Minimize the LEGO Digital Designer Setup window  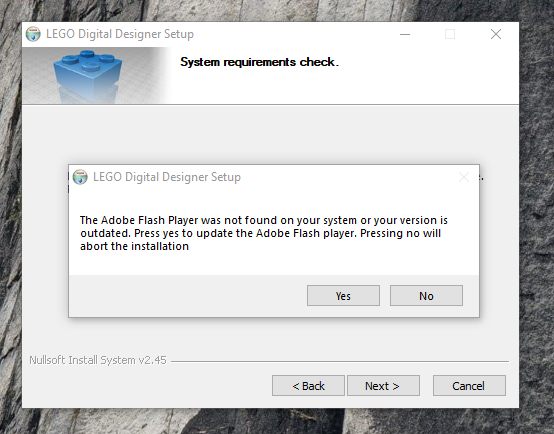click(x=405, y=34)
